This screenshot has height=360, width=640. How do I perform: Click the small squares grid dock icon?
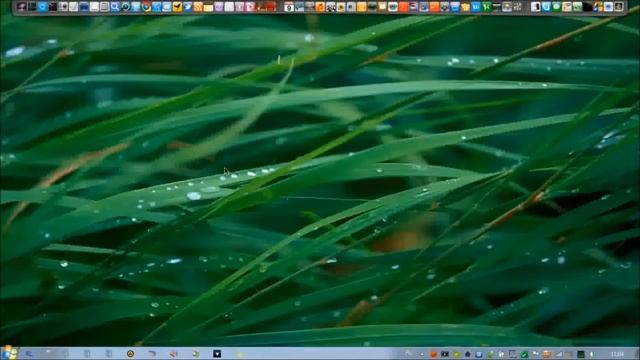coord(518,7)
